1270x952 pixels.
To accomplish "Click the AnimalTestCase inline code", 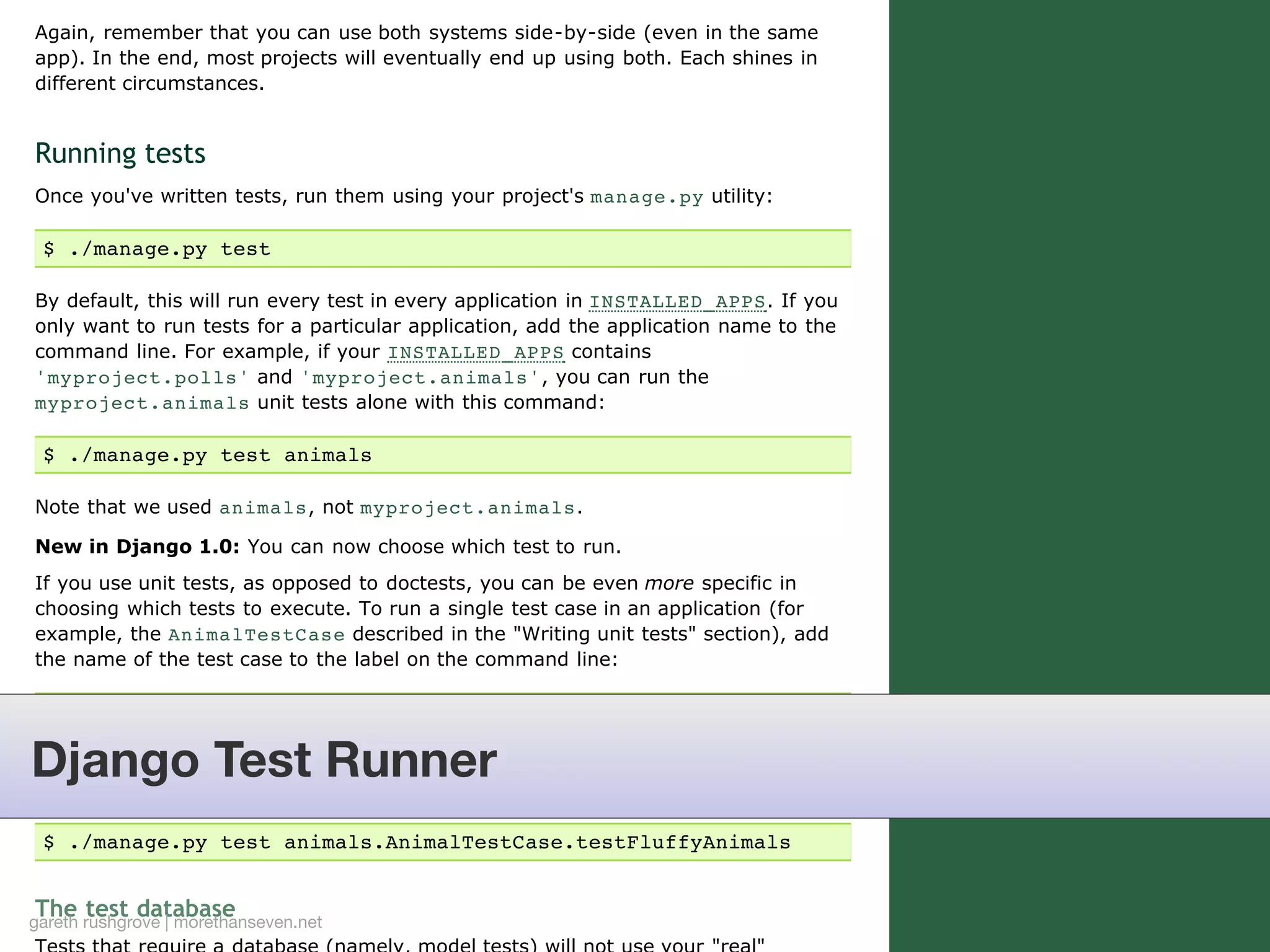I will click(x=256, y=635).
